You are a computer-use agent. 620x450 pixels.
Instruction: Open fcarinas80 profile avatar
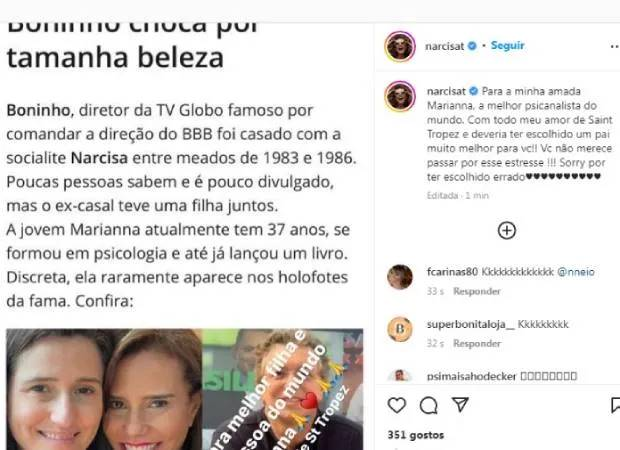coord(400,277)
